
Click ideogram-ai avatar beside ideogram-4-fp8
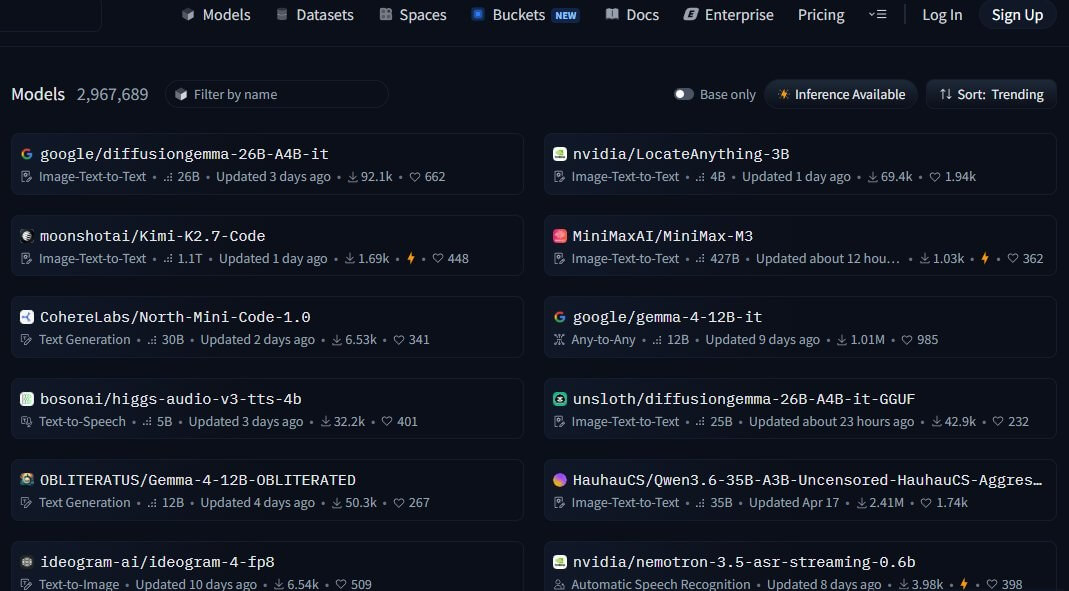pos(27,562)
